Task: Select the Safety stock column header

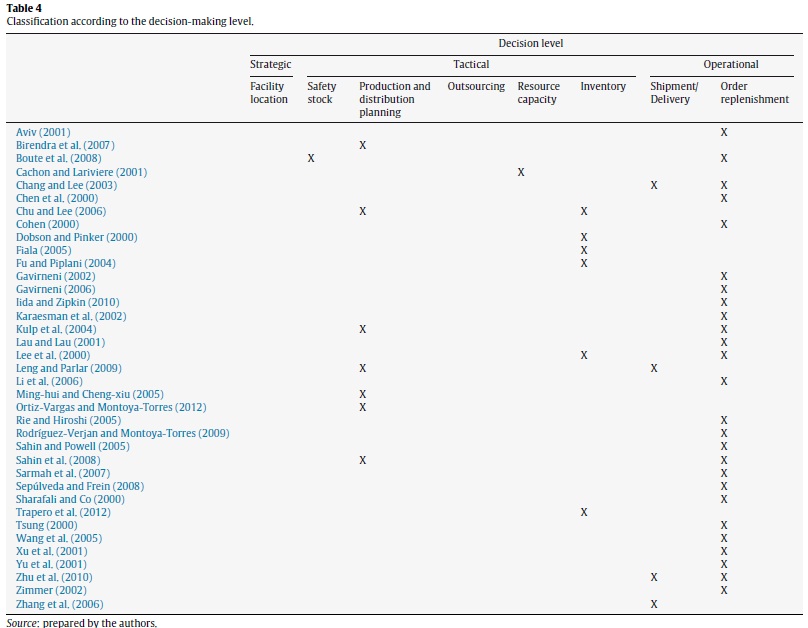Action: tap(321, 93)
